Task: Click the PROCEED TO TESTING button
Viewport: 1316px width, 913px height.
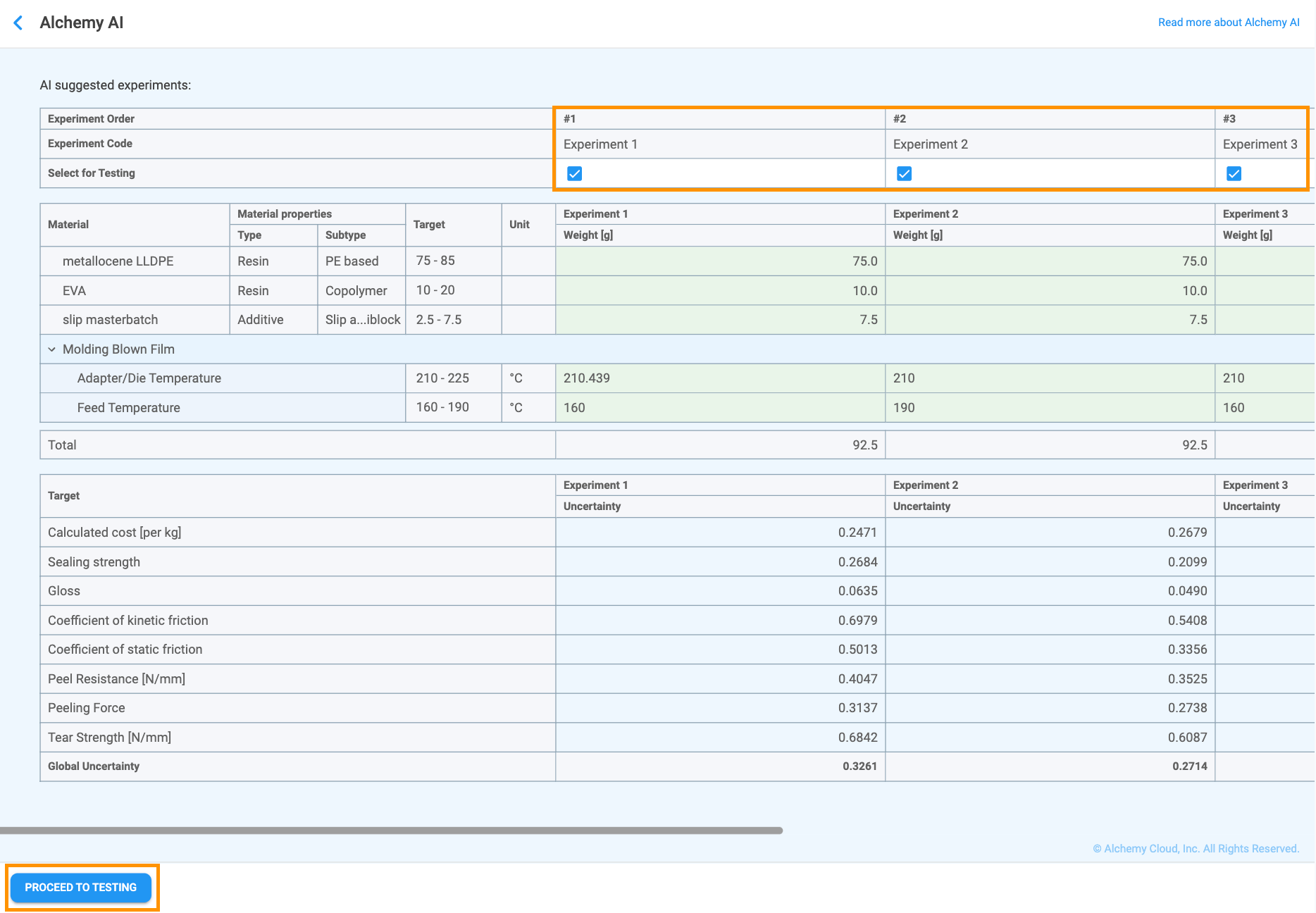Action: pos(81,888)
